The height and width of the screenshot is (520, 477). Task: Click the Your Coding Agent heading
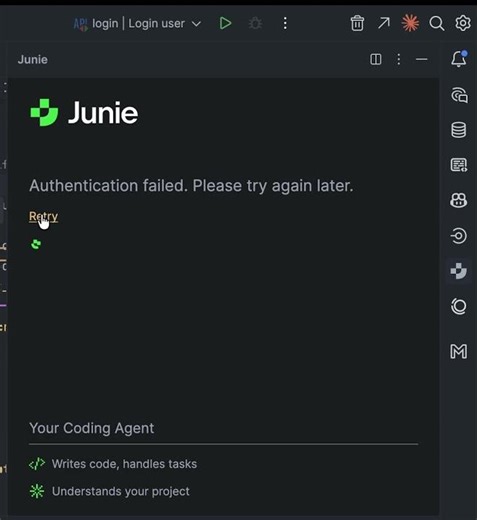pos(92,428)
